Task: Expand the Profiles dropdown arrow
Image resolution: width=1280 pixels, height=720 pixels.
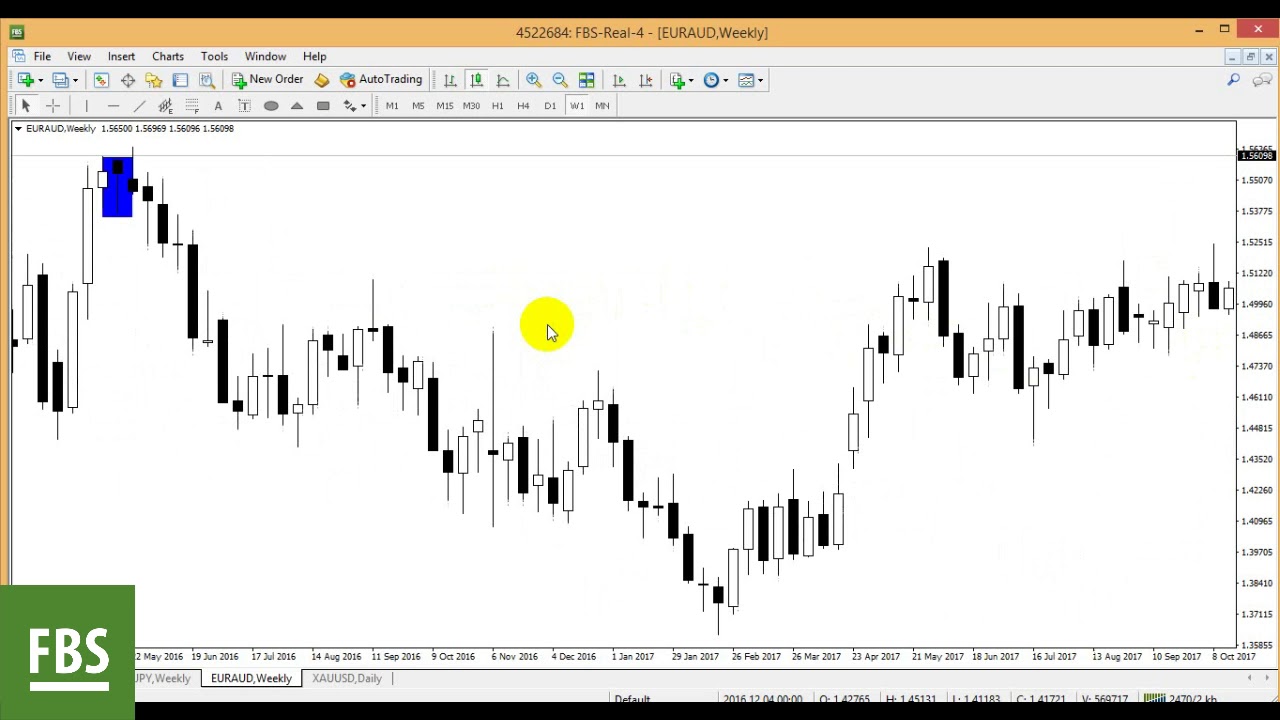Action: click(75, 80)
